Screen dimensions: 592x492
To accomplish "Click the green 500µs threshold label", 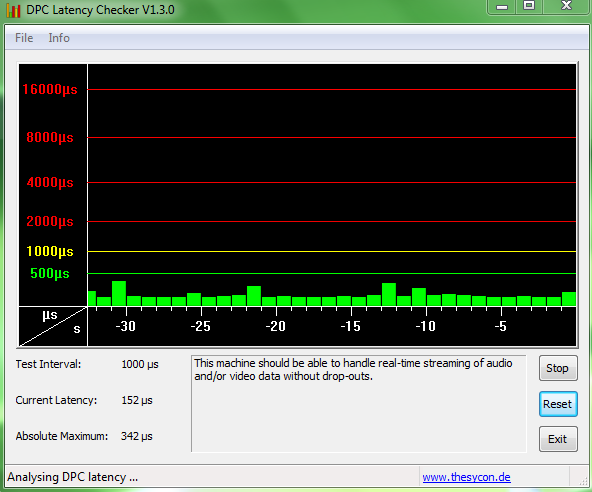I will click(50, 273).
